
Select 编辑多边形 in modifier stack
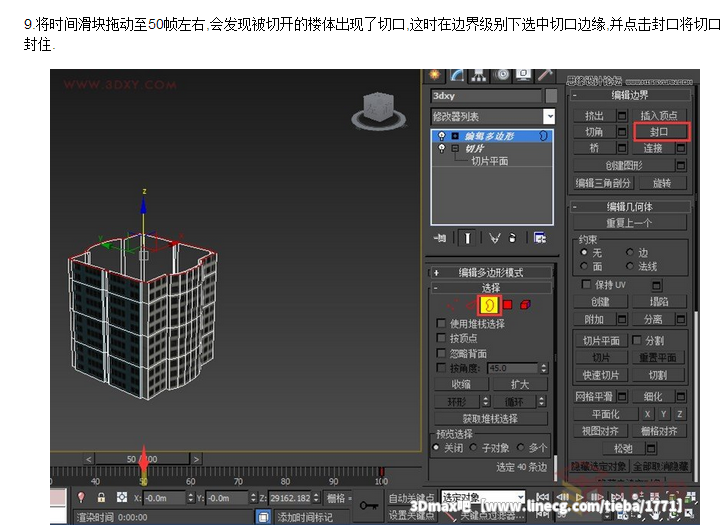[x=489, y=136]
